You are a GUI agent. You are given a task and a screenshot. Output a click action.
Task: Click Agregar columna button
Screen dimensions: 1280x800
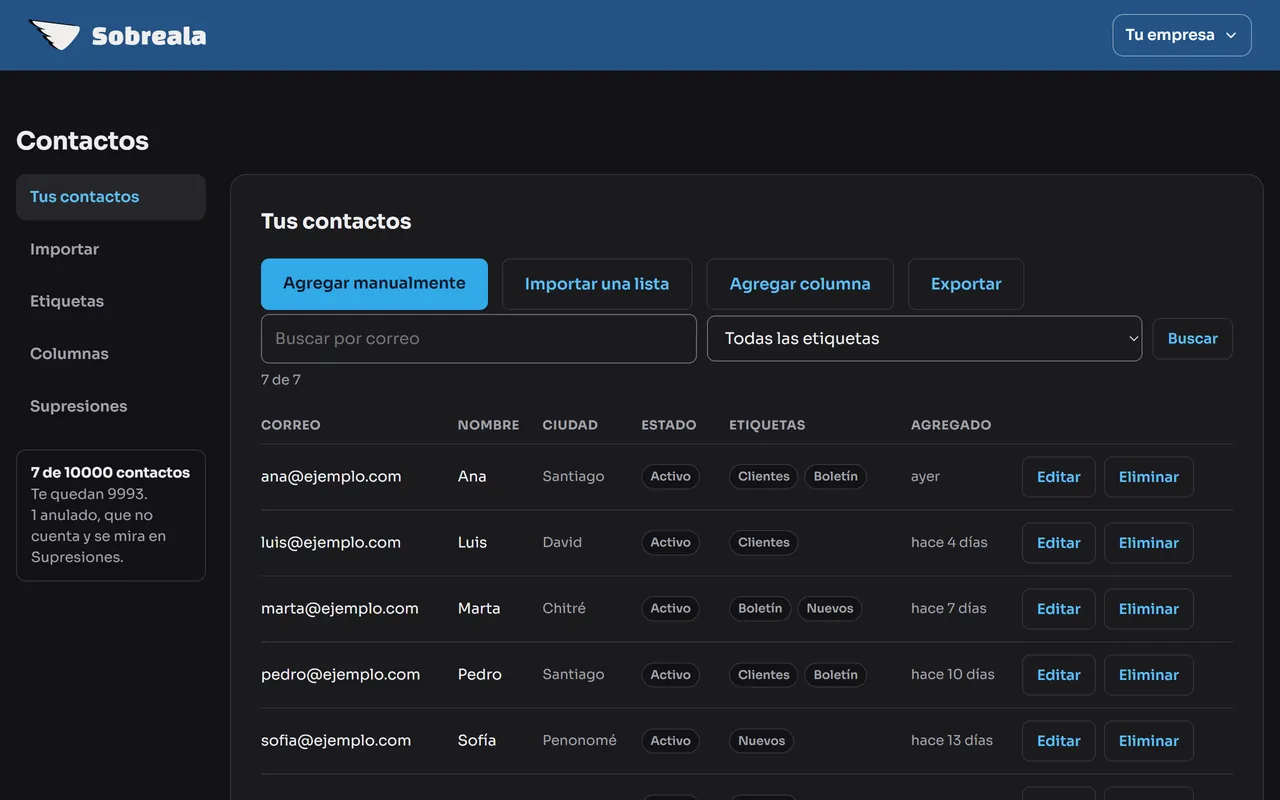click(800, 284)
